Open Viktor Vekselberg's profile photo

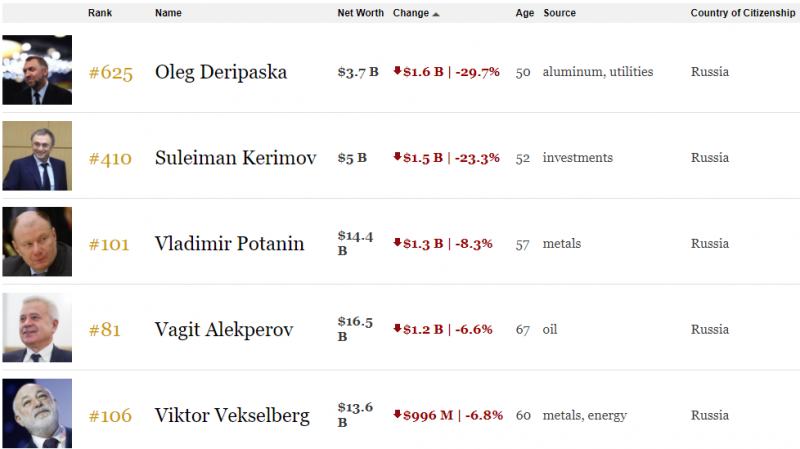pos(37,413)
